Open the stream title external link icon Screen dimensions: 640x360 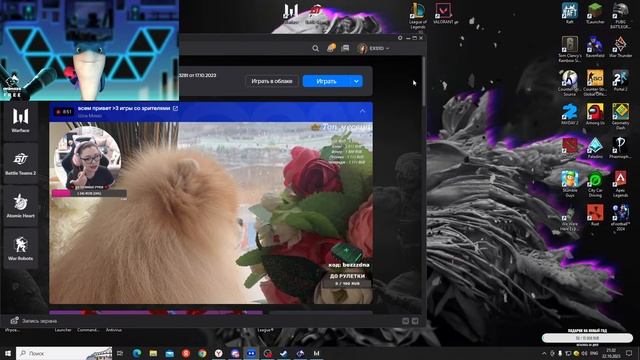click(176, 108)
